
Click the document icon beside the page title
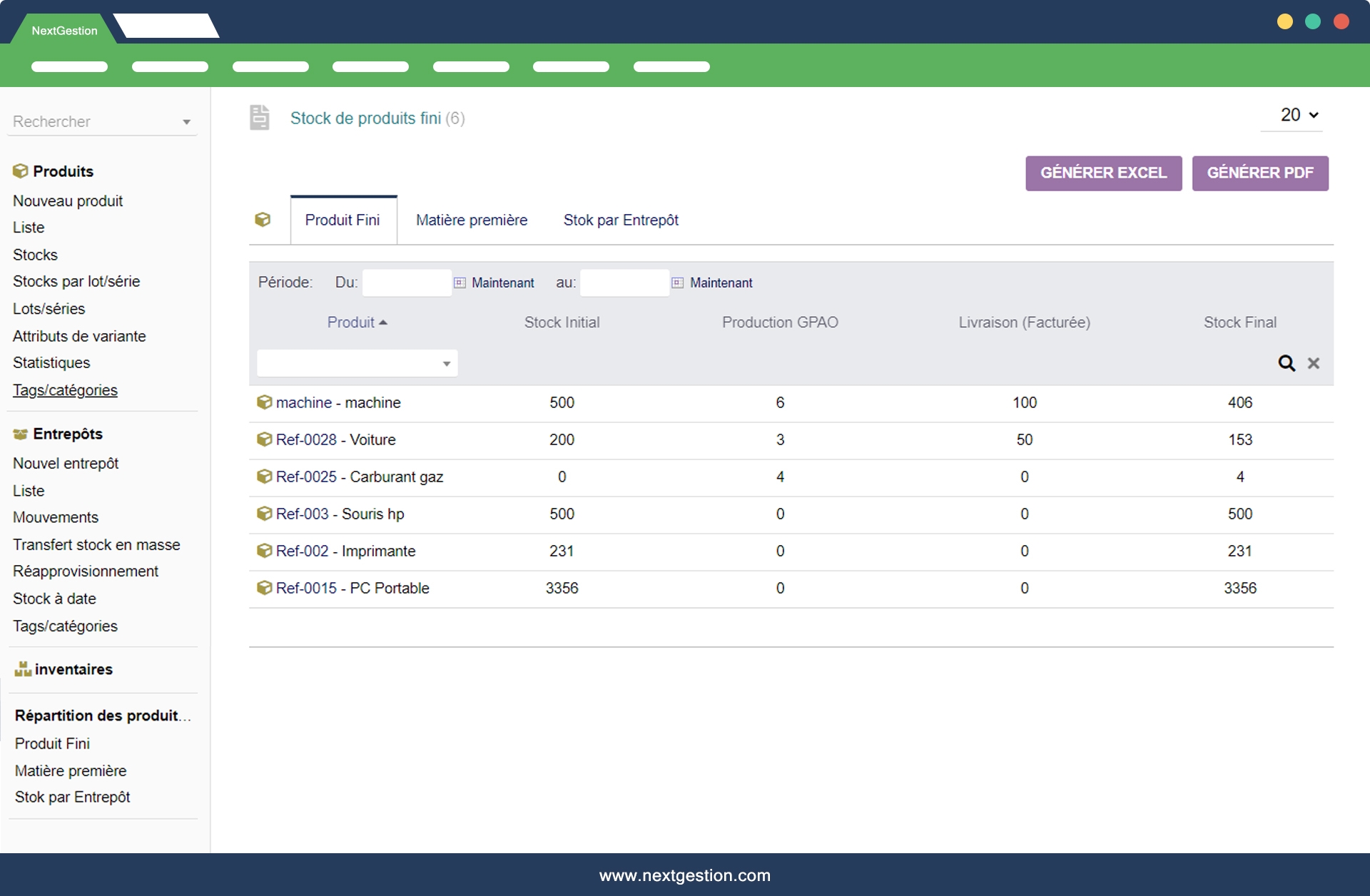(x=260, y=118)
